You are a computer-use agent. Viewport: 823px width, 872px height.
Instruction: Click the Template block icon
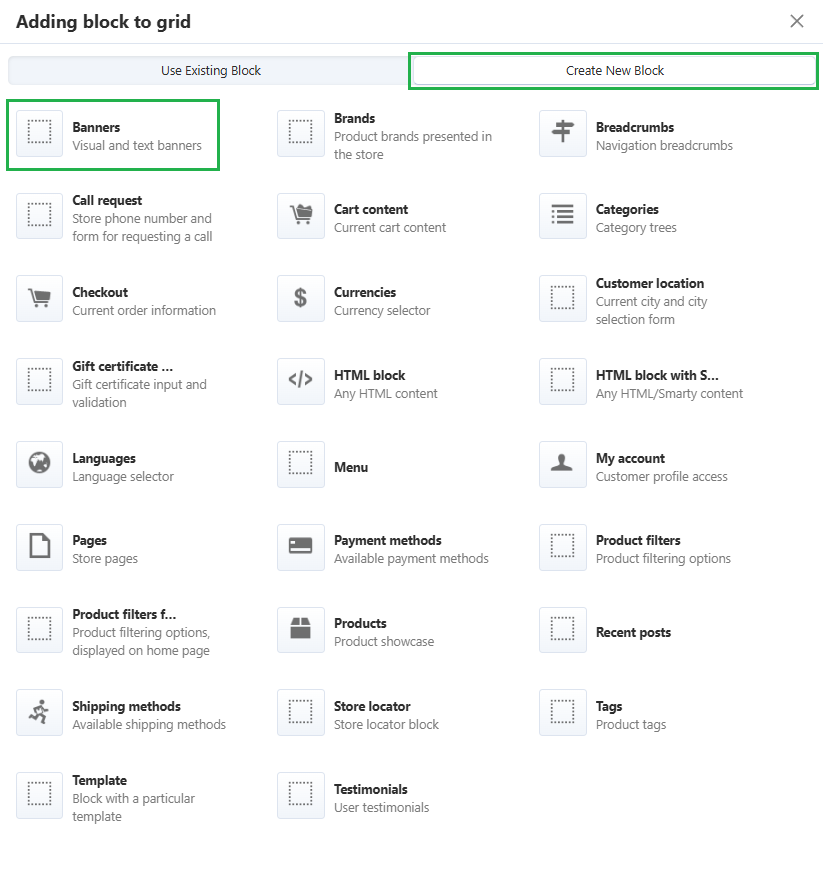click(39, 795)
